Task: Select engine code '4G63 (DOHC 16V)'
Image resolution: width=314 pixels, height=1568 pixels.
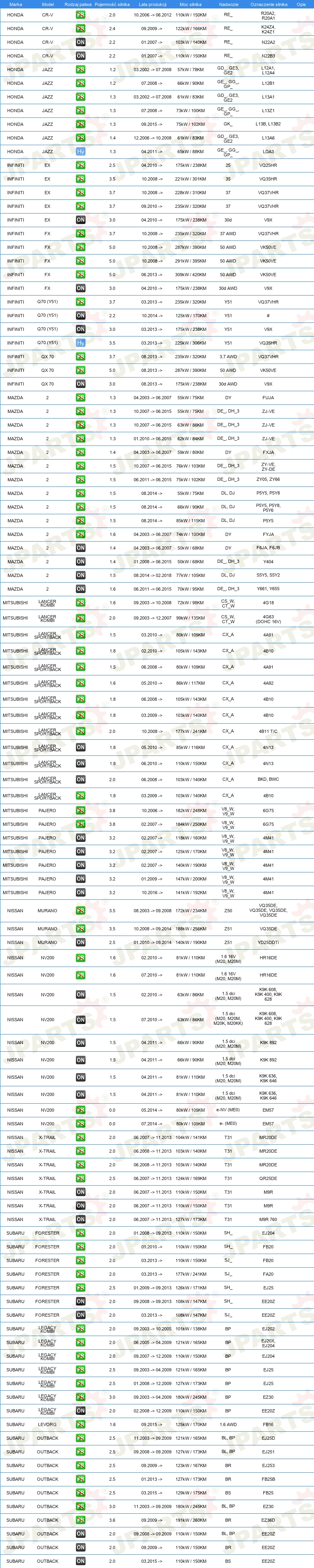Action: point(268,618)
